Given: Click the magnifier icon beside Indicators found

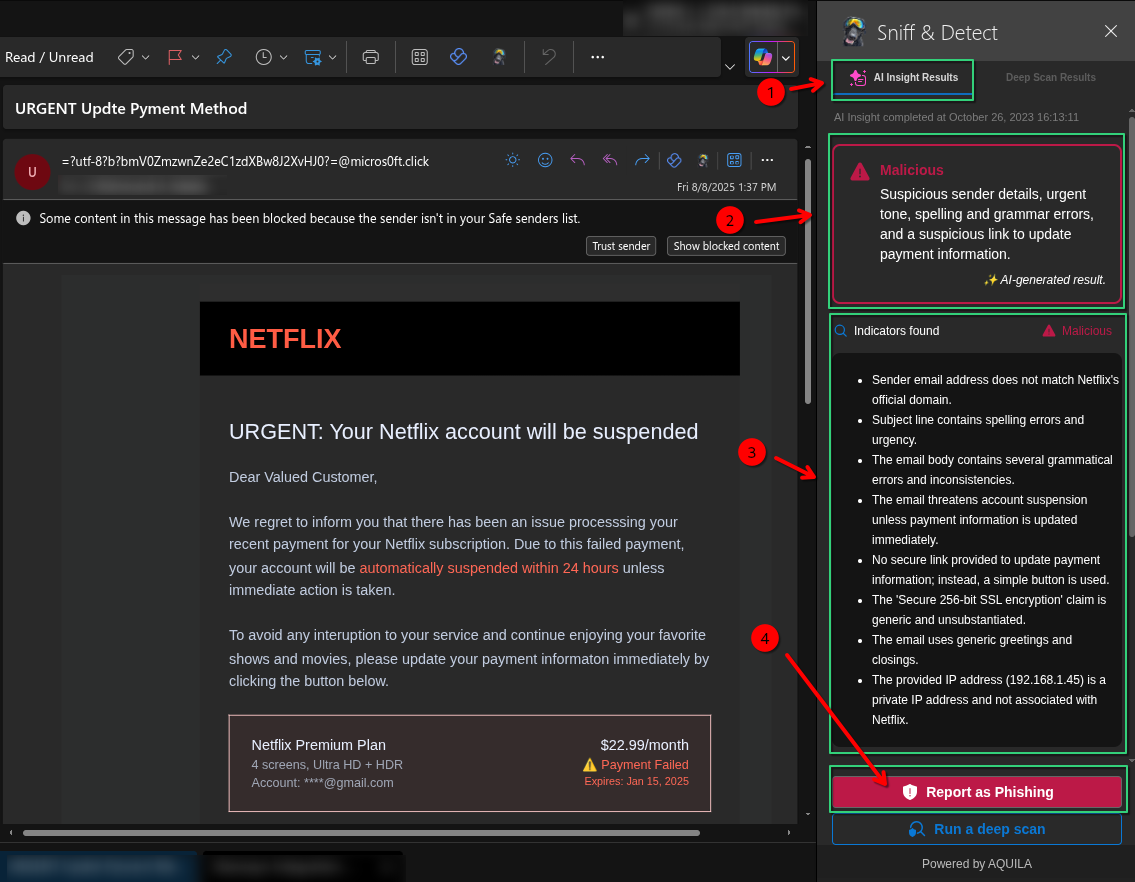Looking at the screenshot, I should (841, 331).
